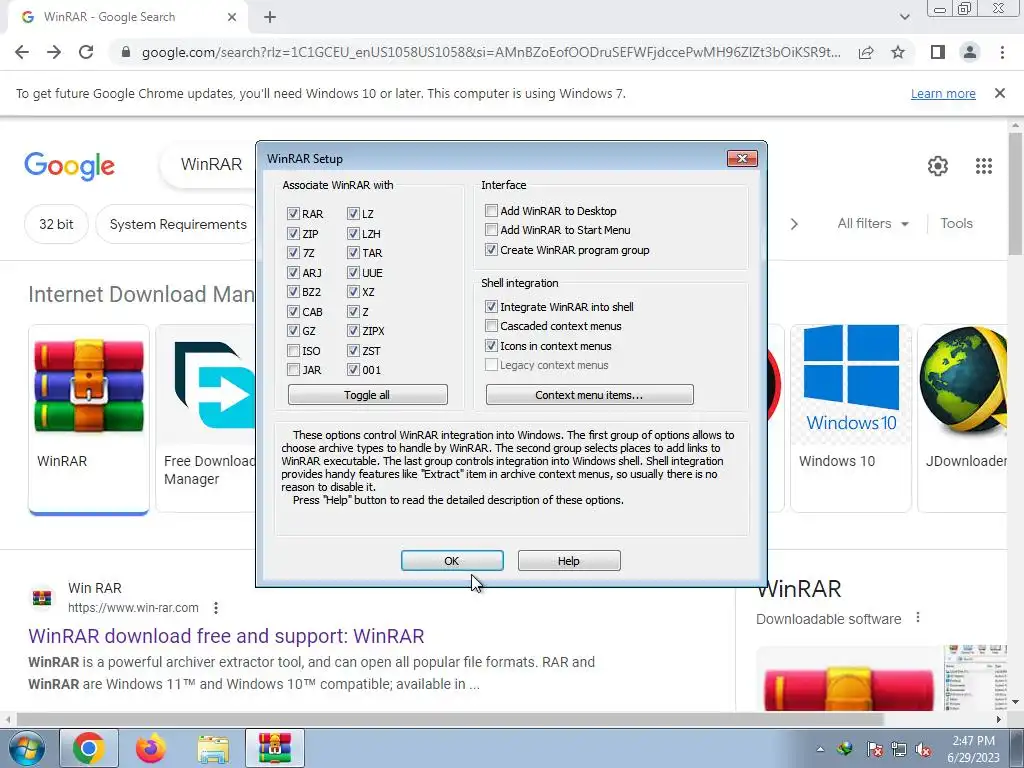Click the WinRAR taskbar icon
Viewport: 1024px width, 768px height.
point(275,748)
